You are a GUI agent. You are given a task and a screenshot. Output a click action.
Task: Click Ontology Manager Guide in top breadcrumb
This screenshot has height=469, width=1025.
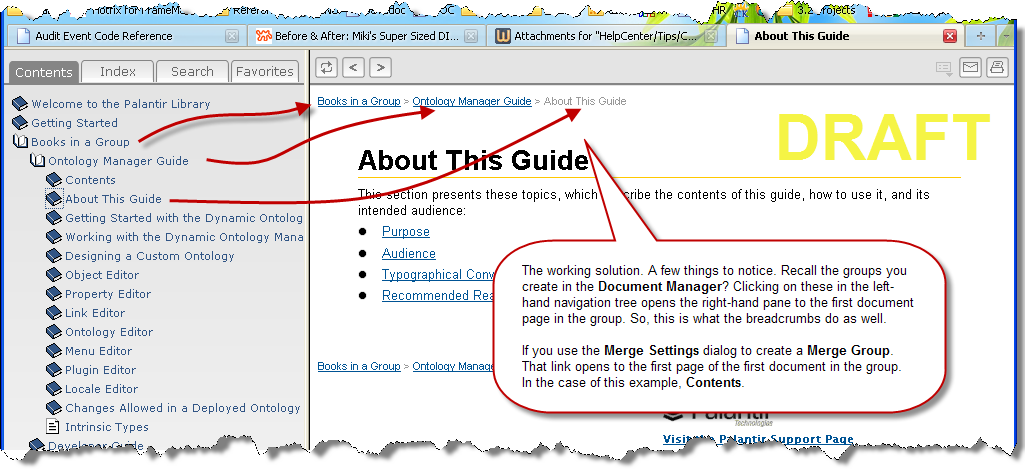coord(472,101)
